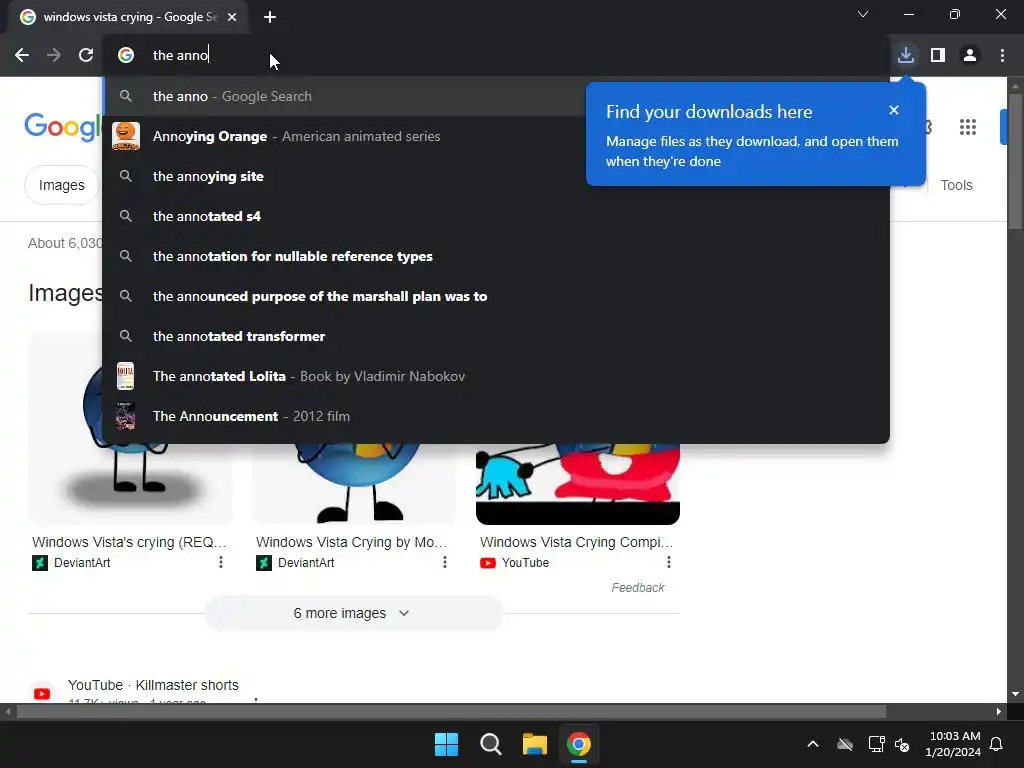Expand '6 more images'
This screenshot has height=768, width=1024.
(353, 613)
